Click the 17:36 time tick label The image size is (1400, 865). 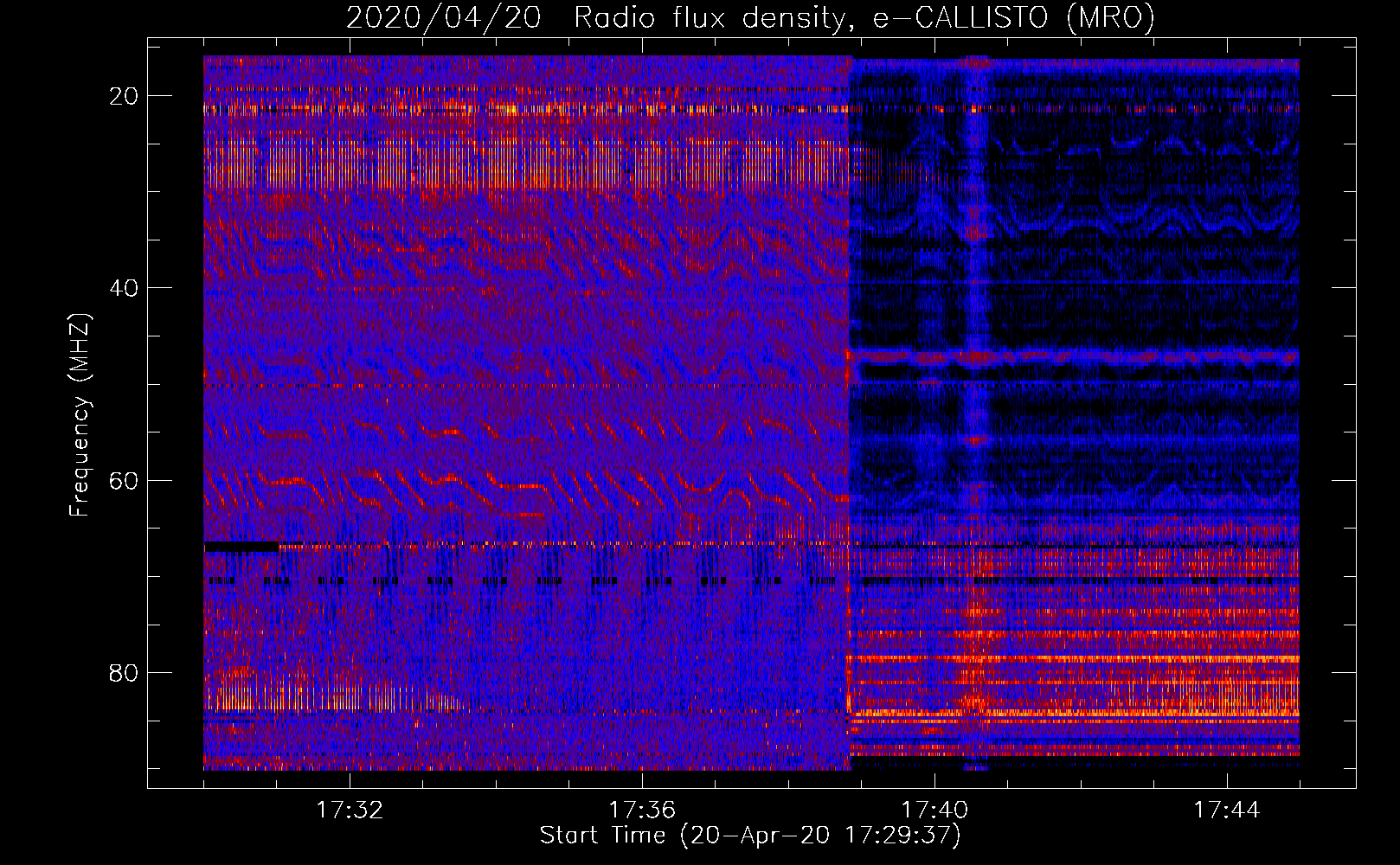click(642, 811)
